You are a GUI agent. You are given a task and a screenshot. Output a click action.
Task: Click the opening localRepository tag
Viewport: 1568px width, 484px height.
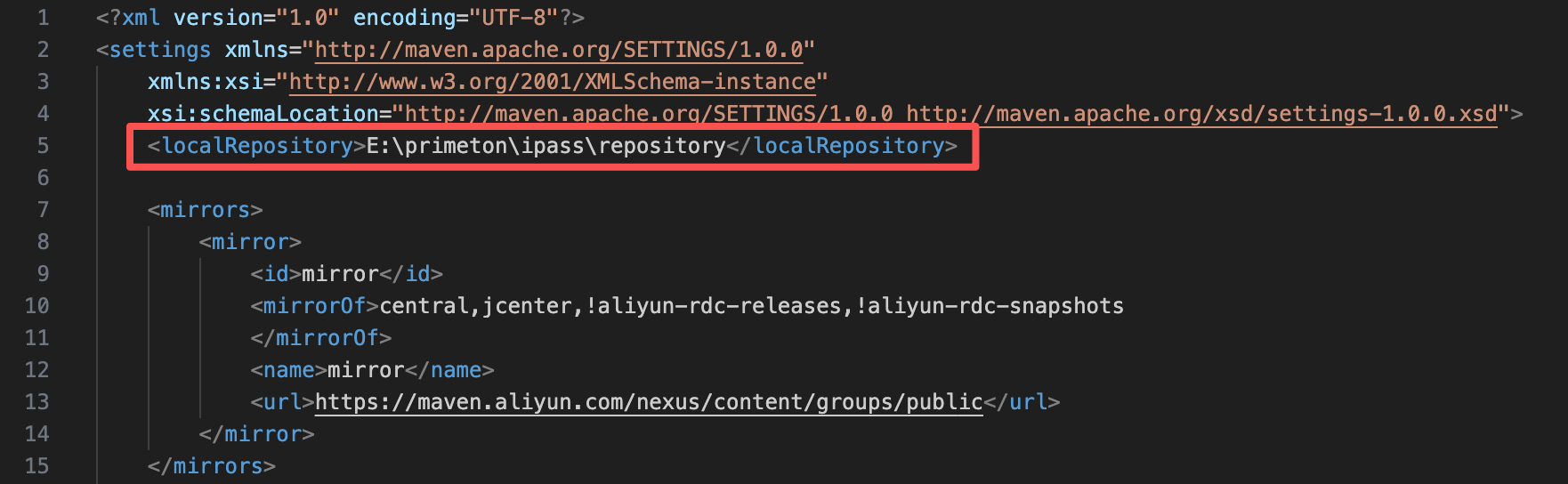[x=257, y=146]
